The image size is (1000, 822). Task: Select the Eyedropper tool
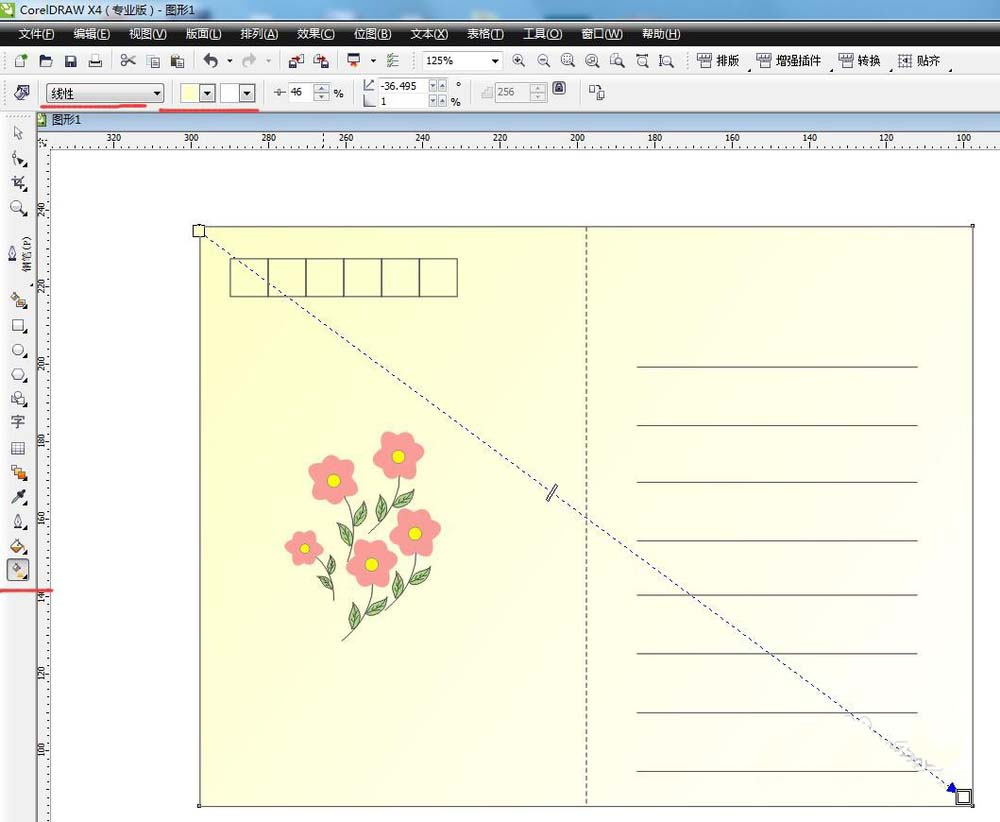click(18, 497)
